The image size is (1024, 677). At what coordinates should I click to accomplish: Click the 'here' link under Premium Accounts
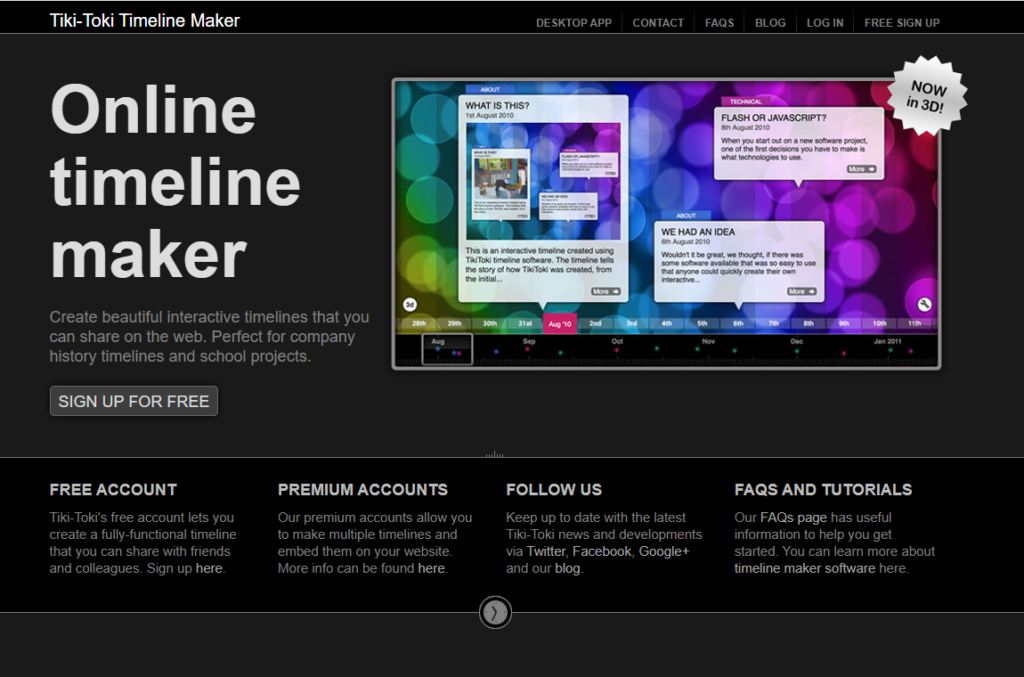click(x=431, y=568)
